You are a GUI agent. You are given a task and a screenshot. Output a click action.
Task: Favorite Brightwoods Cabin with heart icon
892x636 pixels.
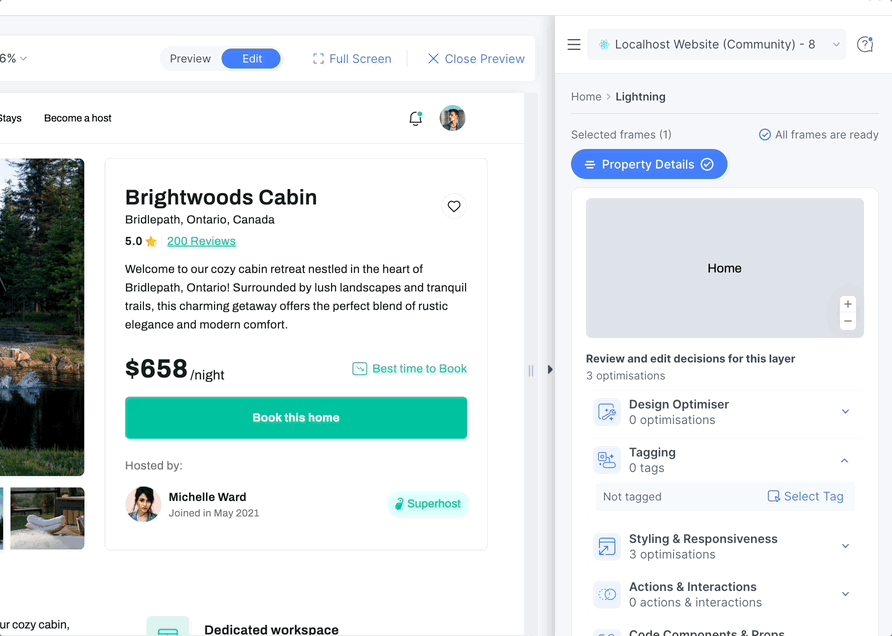454,206
